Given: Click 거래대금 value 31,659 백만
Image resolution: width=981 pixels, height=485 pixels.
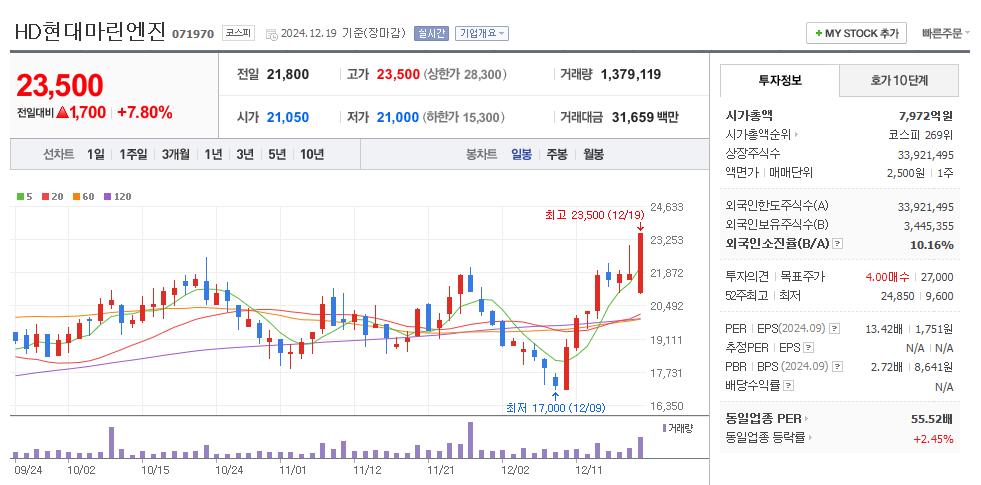Looking at the screenshot, I should tap(644, 117).
